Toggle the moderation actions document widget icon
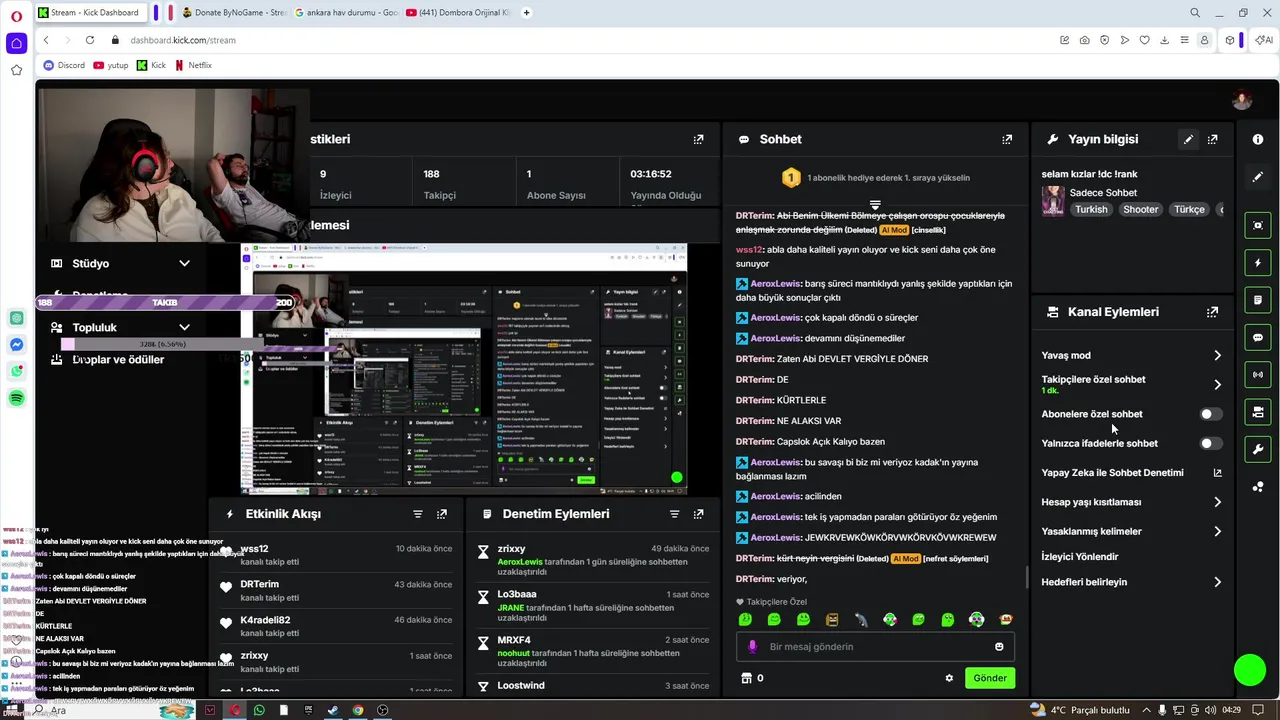 click(1258, 300)
